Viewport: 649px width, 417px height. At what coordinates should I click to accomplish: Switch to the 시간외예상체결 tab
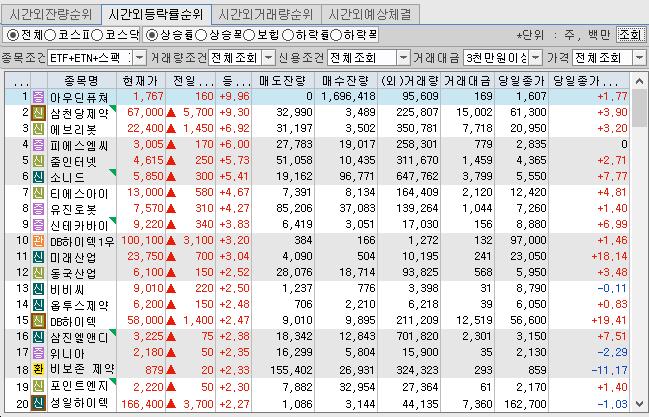click(370, 14)
